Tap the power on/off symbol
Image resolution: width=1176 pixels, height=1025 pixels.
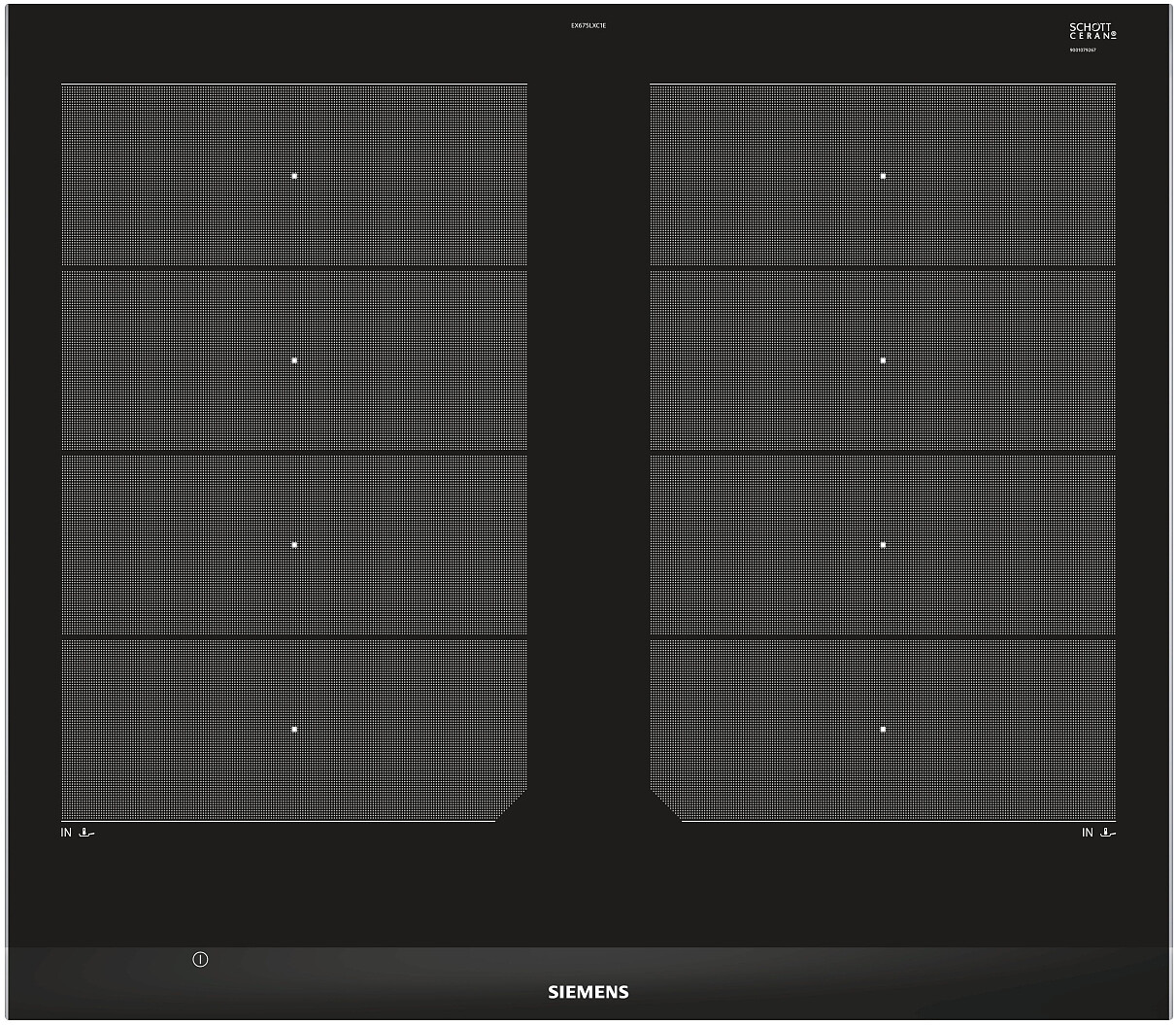click(201, 960)
